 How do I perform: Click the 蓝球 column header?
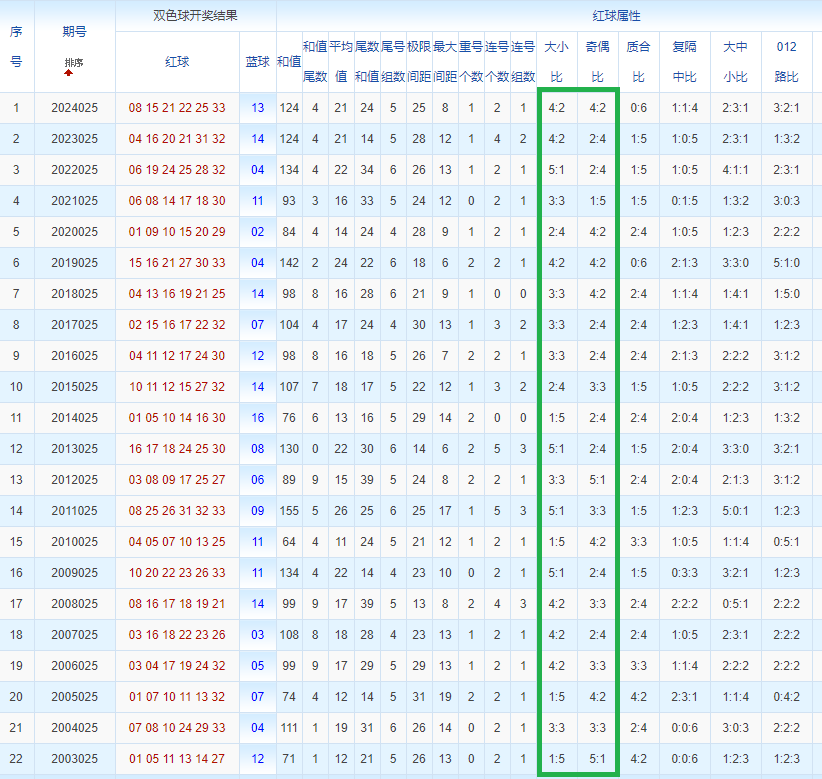258,61
